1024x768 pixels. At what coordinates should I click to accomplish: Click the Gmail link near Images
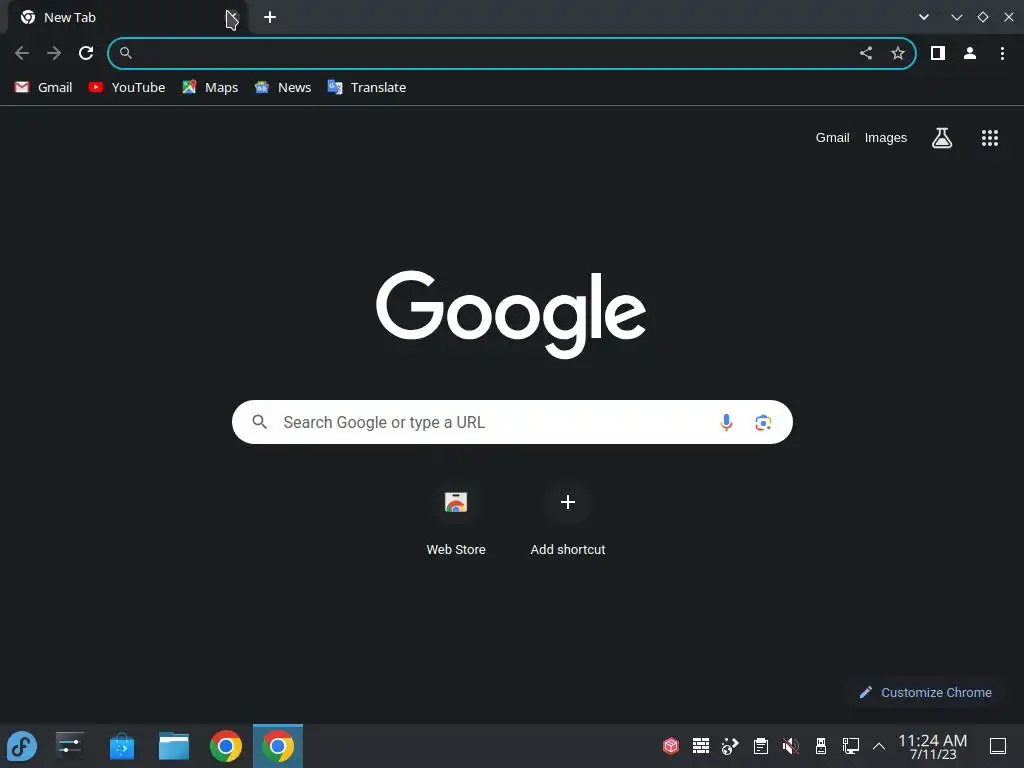832,138
